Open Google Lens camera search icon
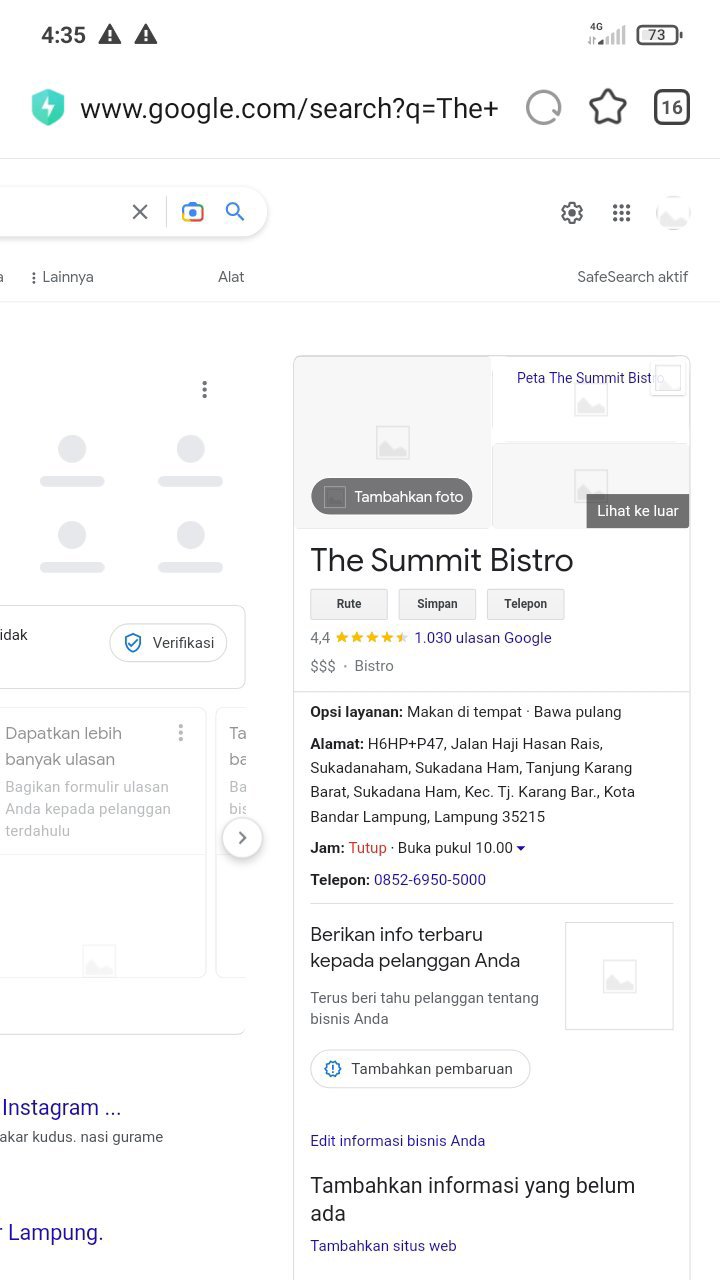Image resolution: width=720 pixels, height=1280 pixels. click(192, 212)
